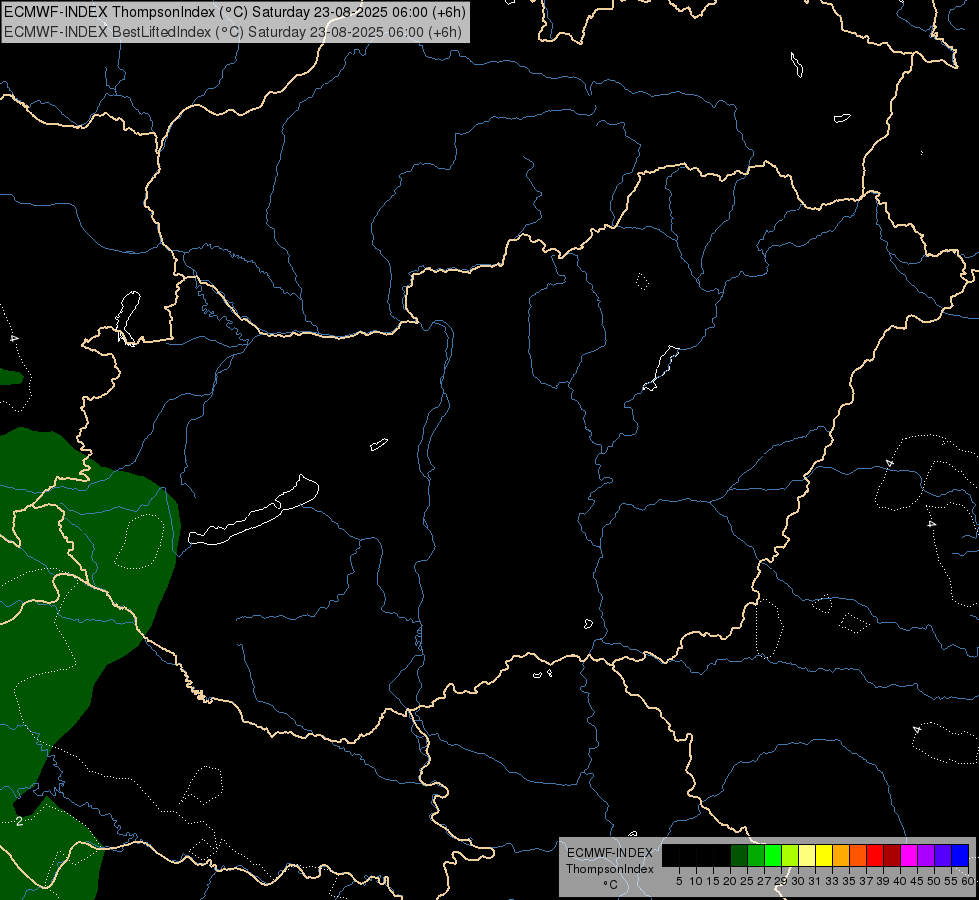Pick the indigo 50–55 legend swatch

pos(943,855)
